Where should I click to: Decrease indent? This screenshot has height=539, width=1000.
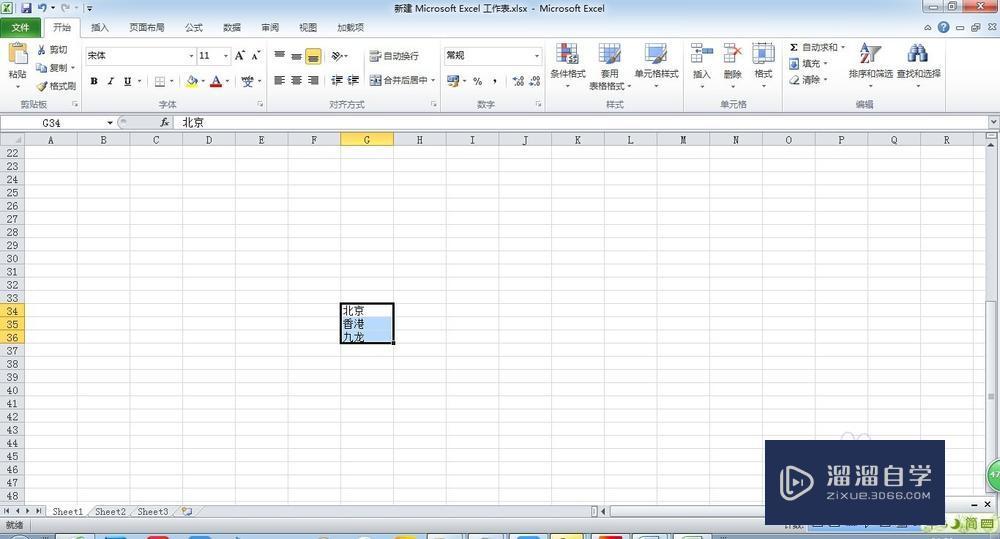point(337,80)
